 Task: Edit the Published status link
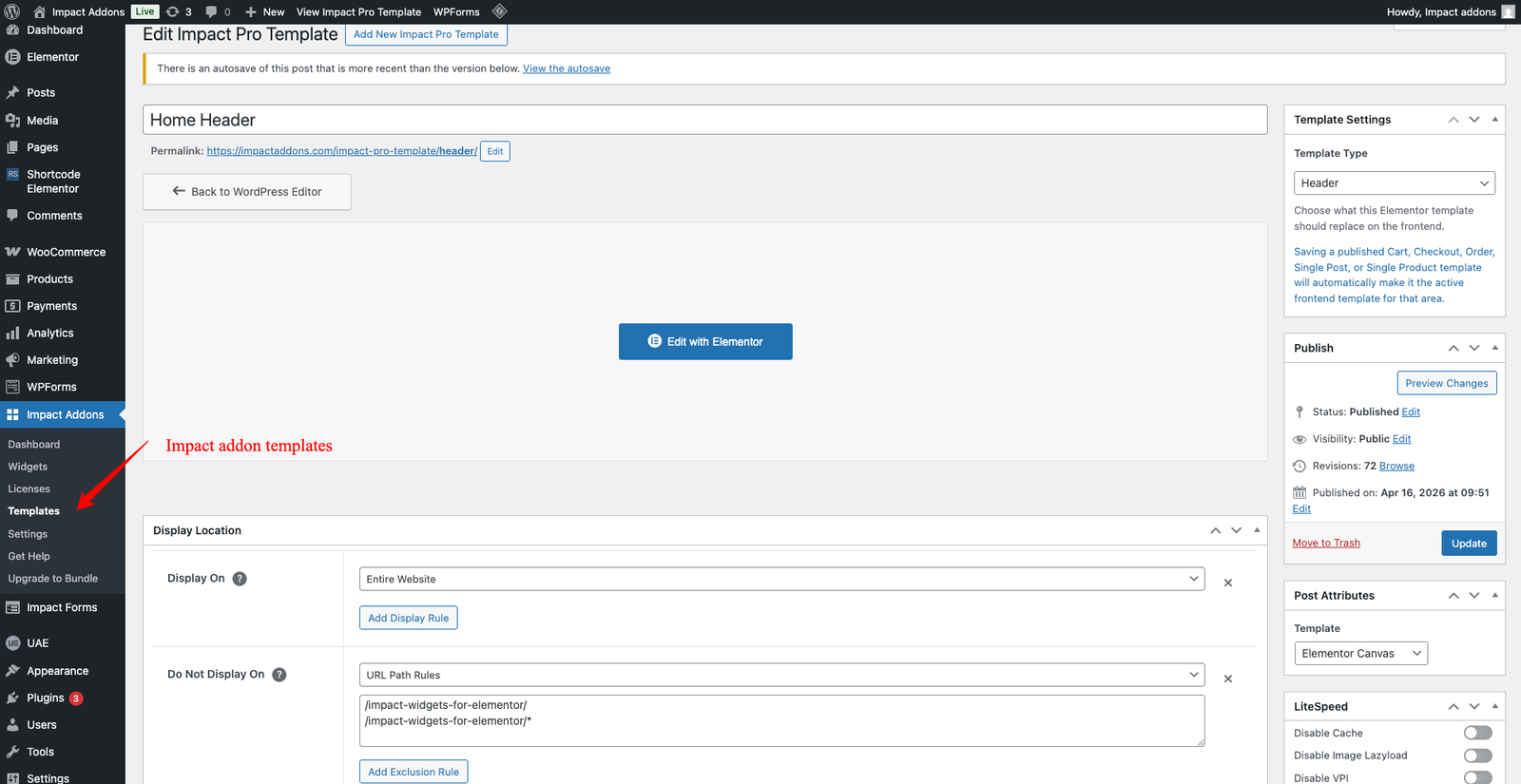coord(1411,411)
